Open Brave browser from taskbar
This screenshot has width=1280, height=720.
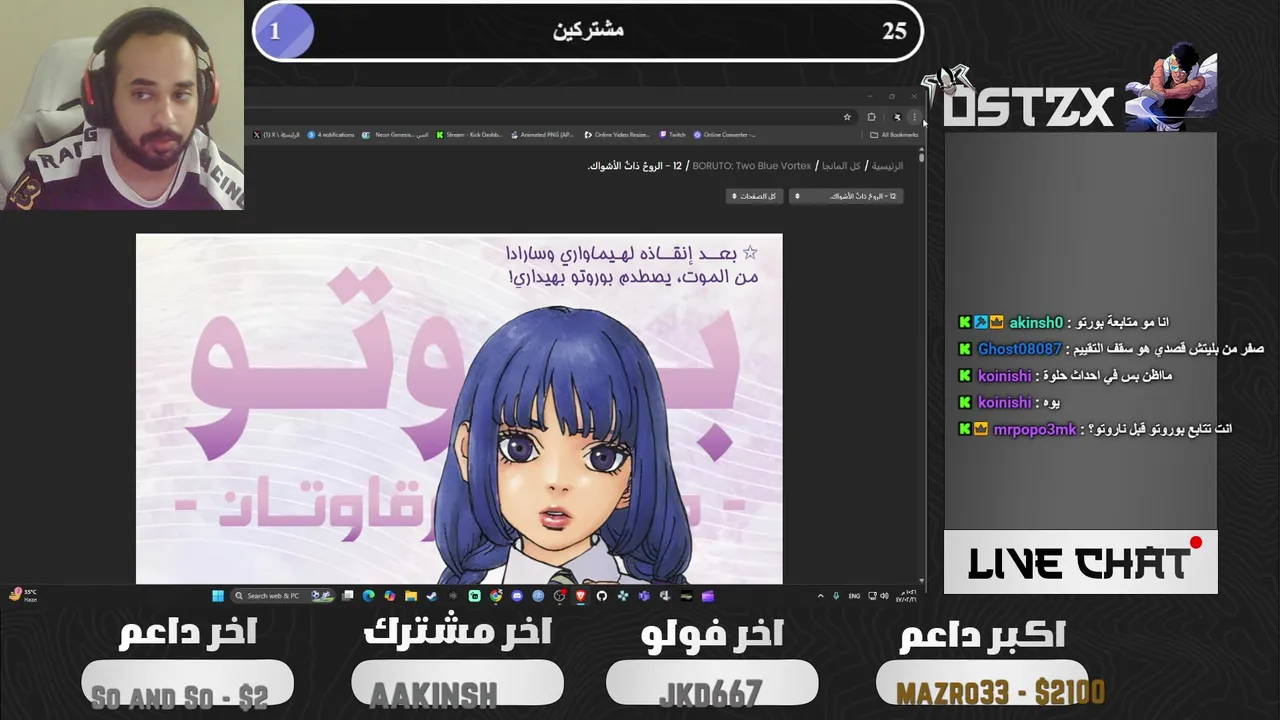pyautogui.click(x=580, y=596)
